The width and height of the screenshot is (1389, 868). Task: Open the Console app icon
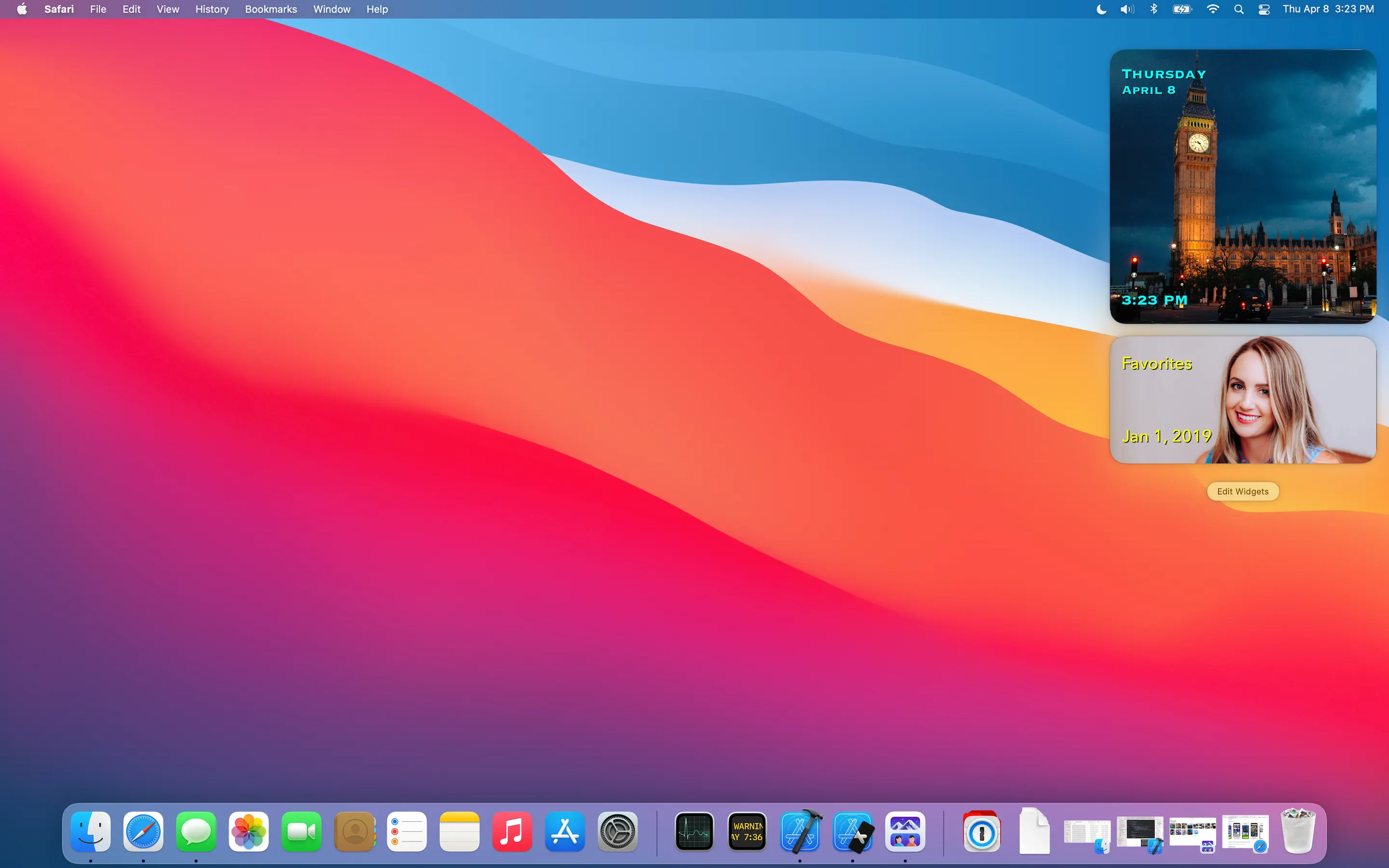pos(747,831)
